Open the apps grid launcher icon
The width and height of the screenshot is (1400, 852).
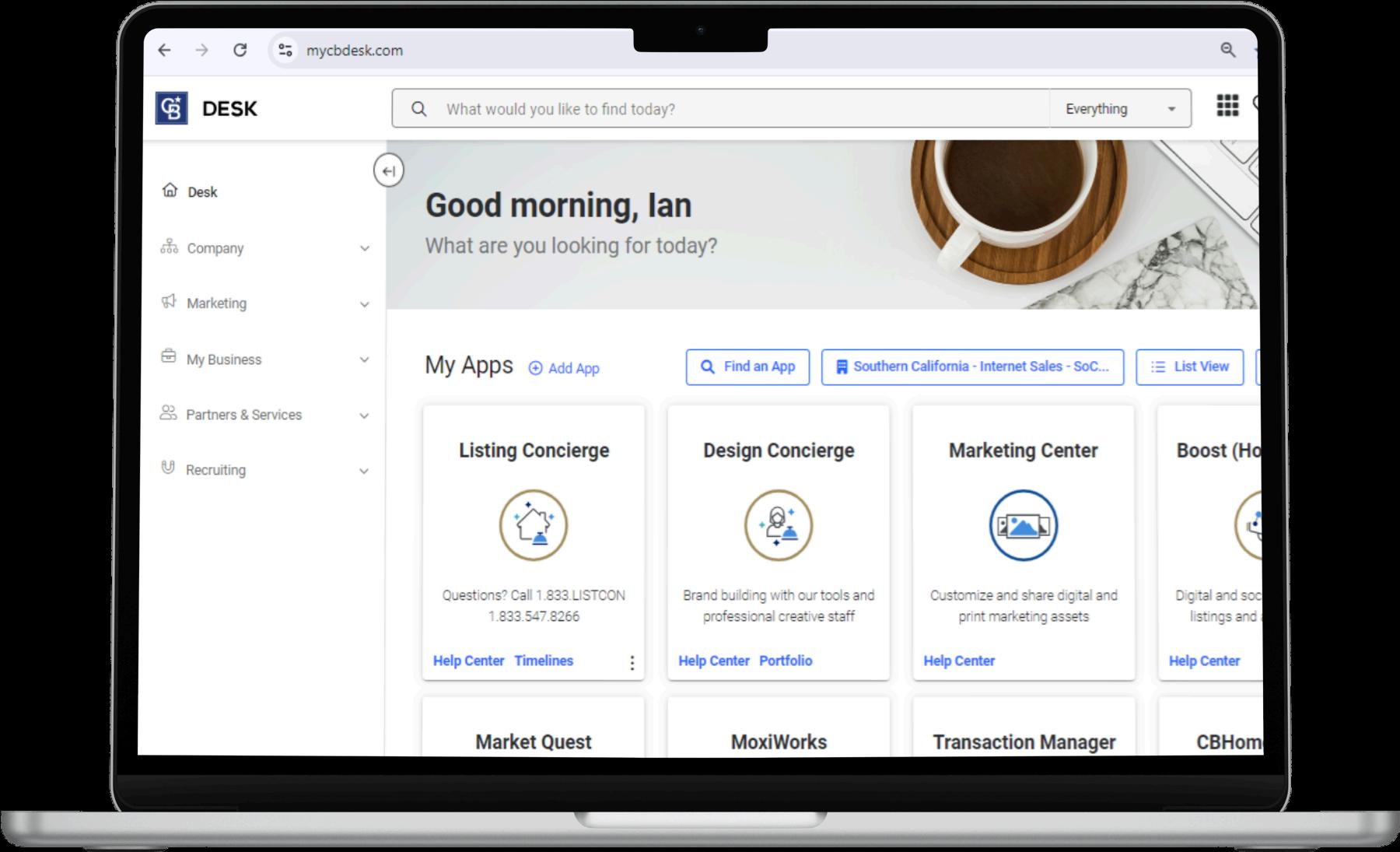(1227, 106)
